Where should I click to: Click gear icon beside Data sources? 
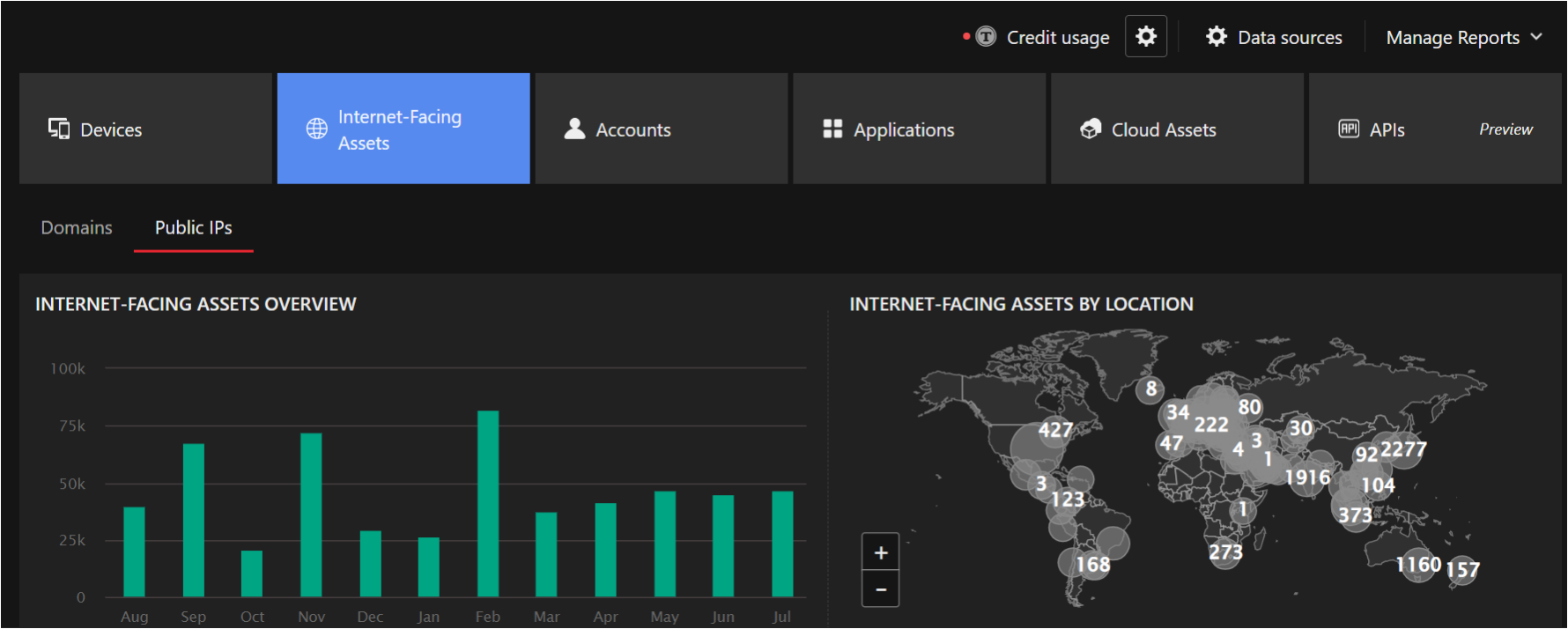click(x=1217, y=37)
